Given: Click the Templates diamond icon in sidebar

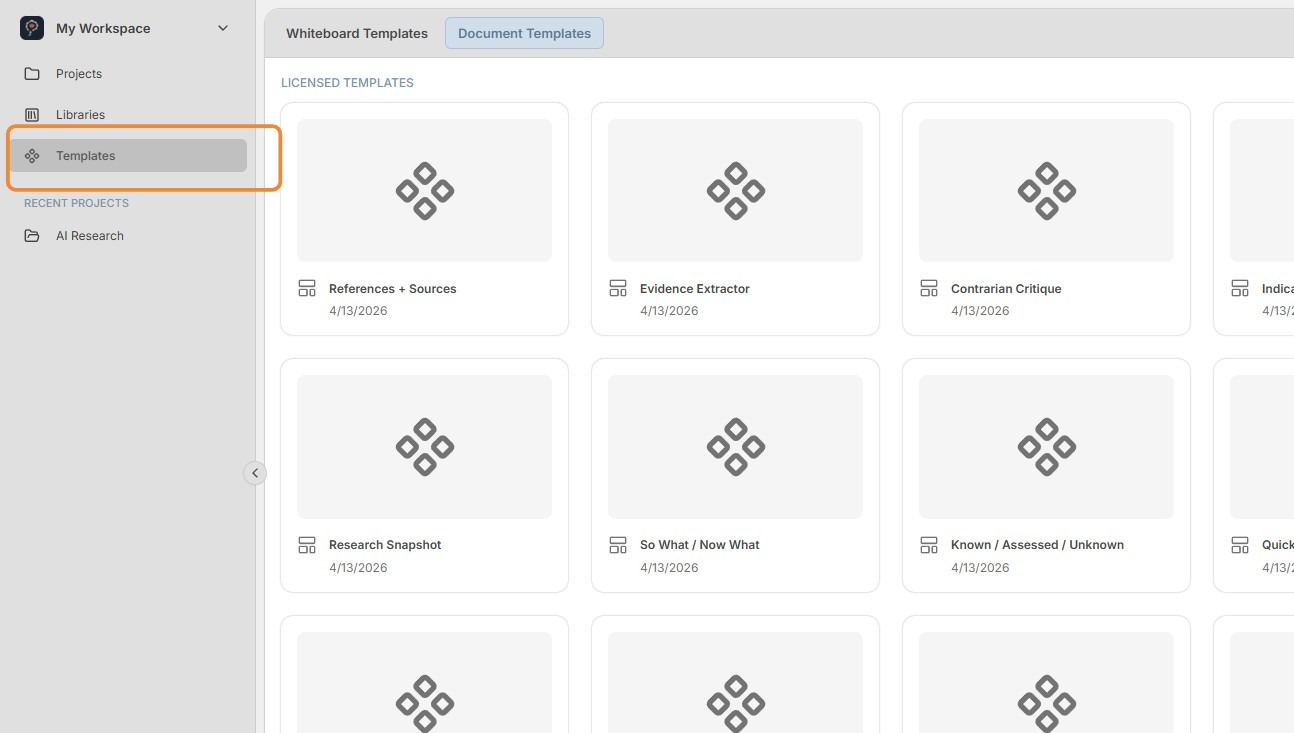Looking at the screenshot, I should 32,156.
